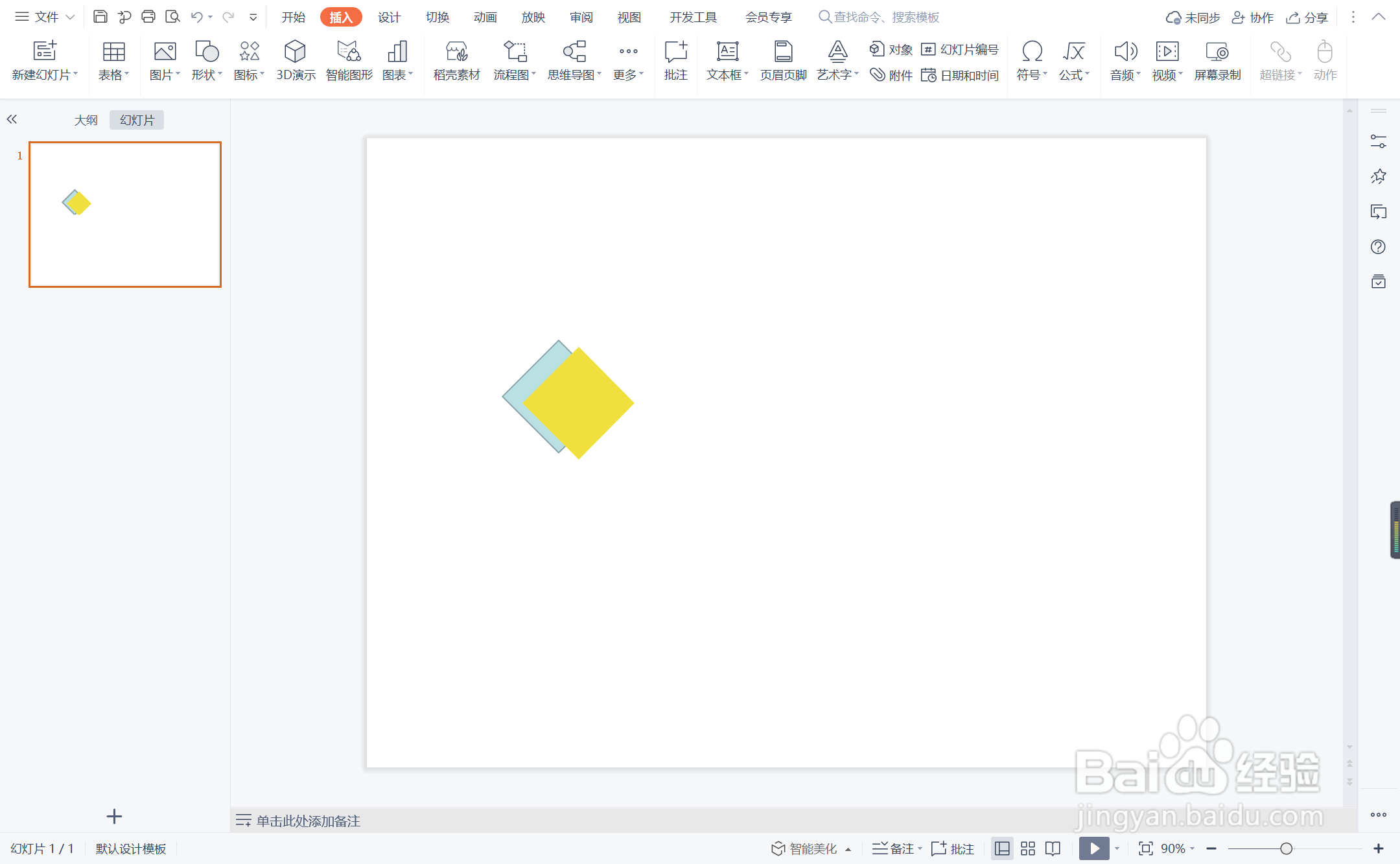Viewport: 1400px width, 864px height.
Task: Collapse the slide panel with double chevron
Action: coord(12,119)
